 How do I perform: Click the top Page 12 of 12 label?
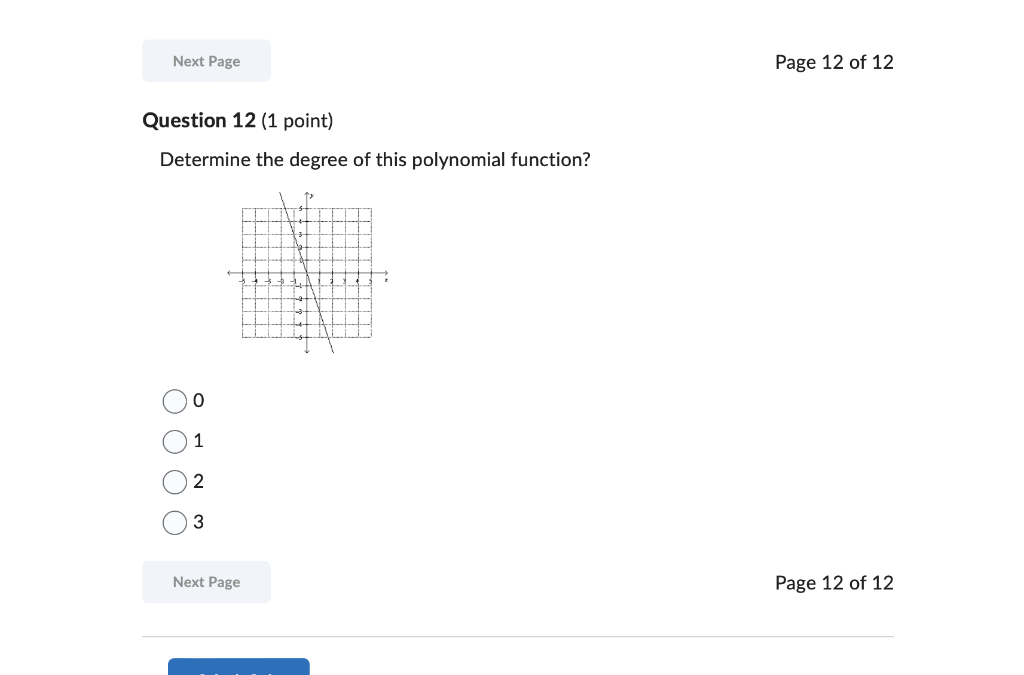click(x=834, y=62)
